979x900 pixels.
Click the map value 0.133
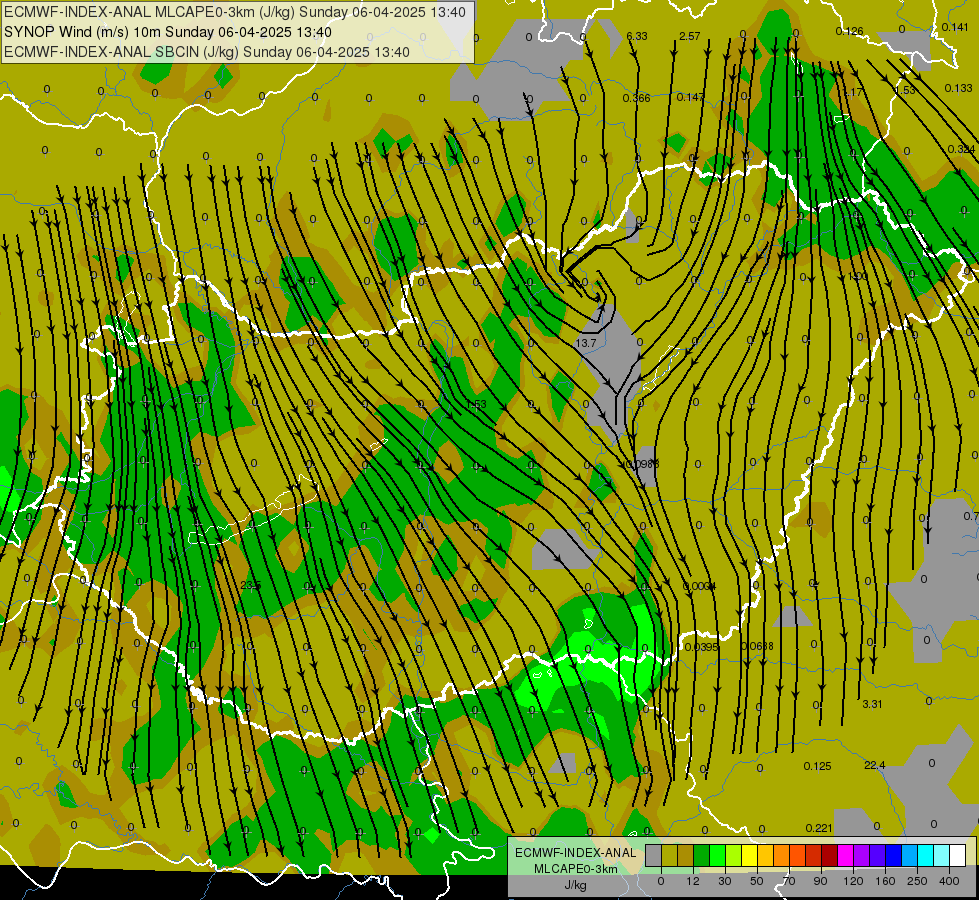pyautogui.click(x=958, y=88)
